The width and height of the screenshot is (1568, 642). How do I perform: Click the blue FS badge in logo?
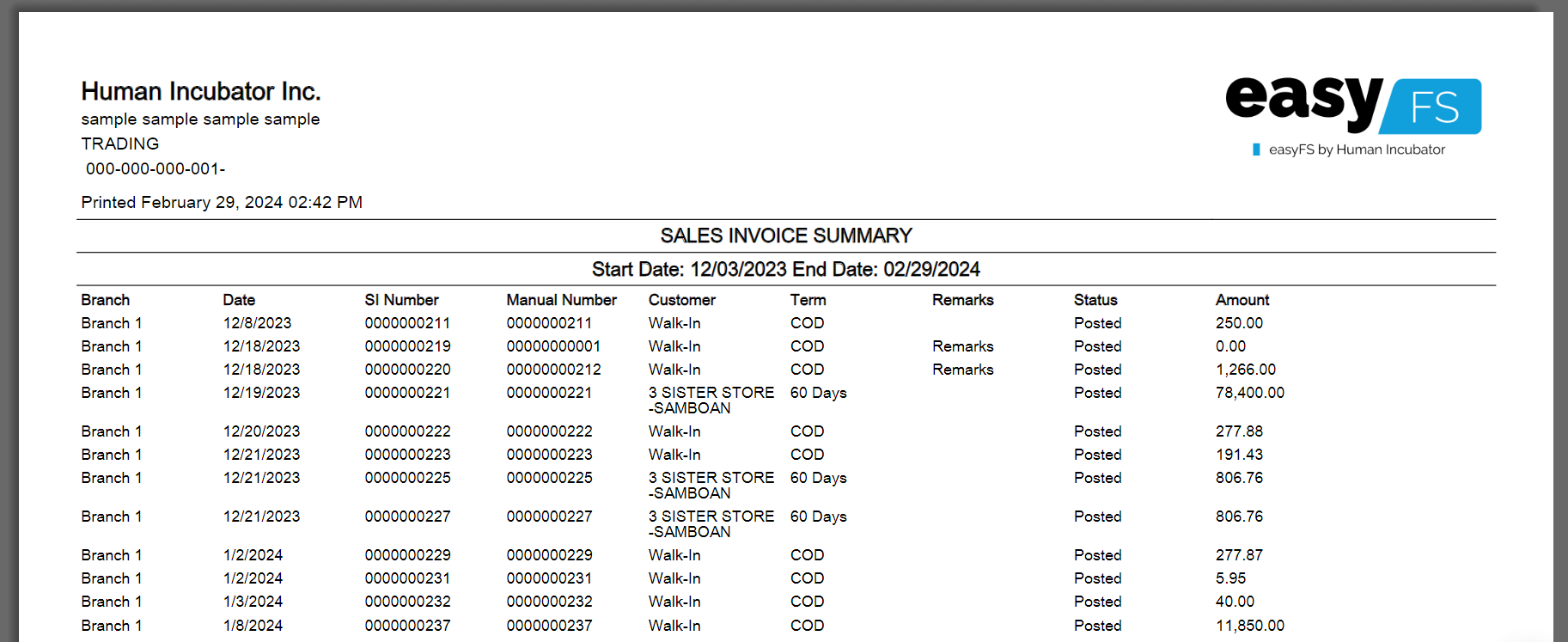pos(1433,107)
